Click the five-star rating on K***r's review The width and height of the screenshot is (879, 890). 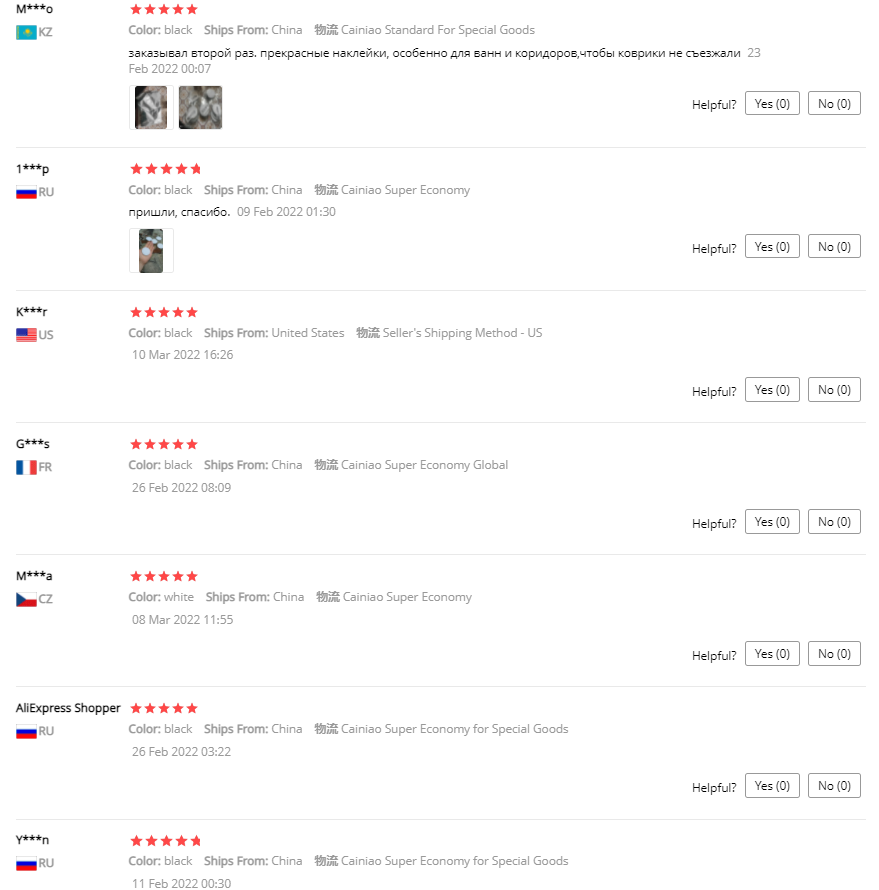coord(164,312)
